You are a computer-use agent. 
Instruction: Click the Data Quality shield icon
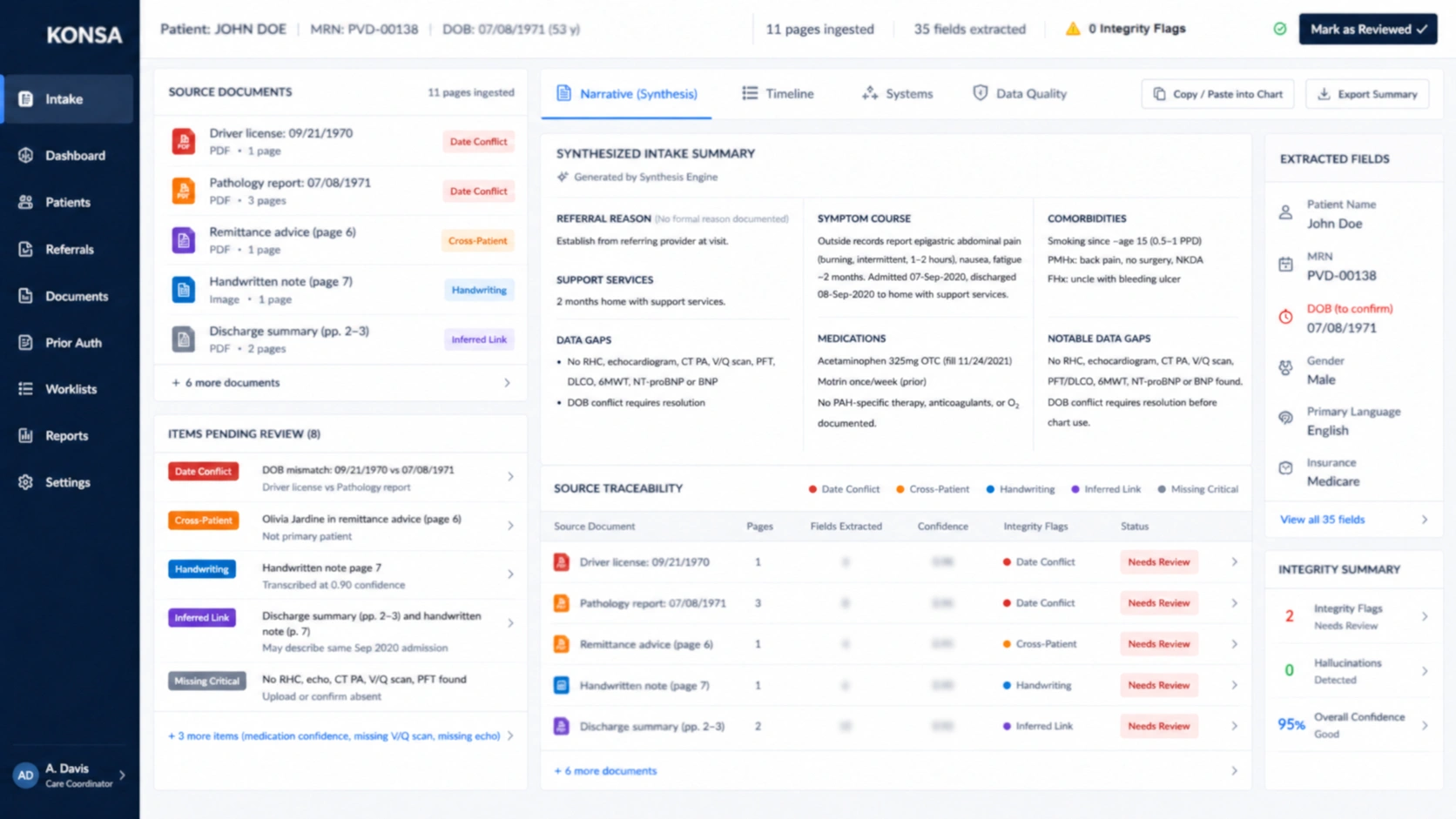point(981,93)
